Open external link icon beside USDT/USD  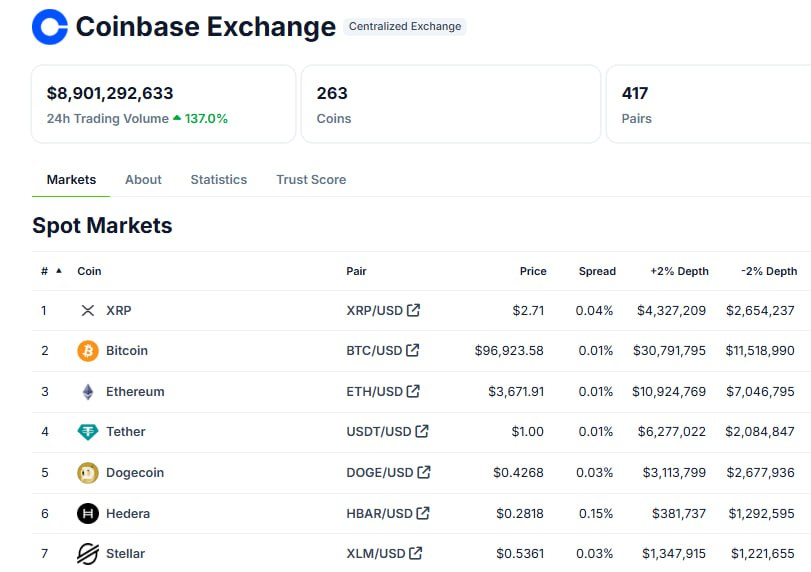[x=422, y=431]
